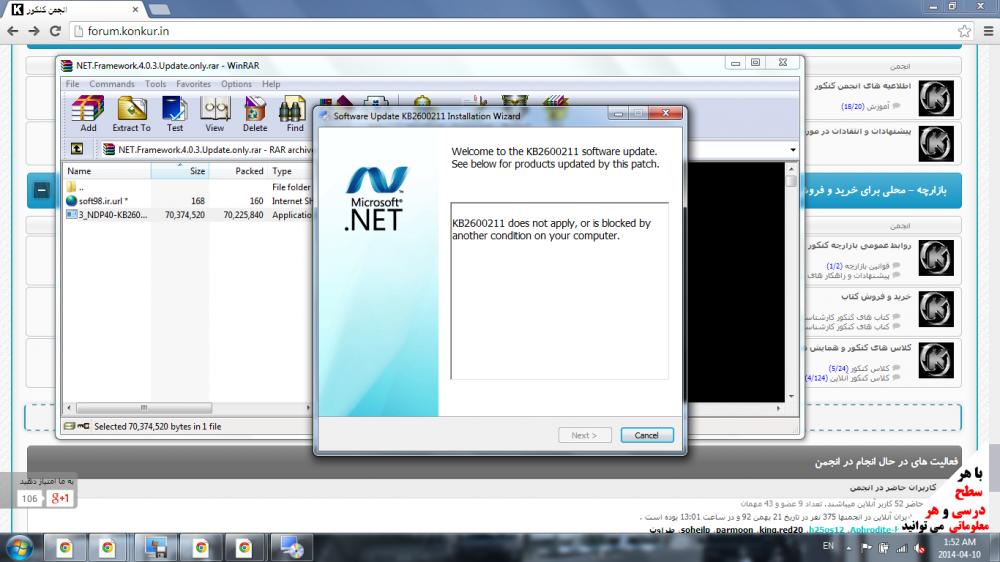This screenshot has height=562, width=1000.
Task: Click the g+1 button on the page
Action: [60, 498]
